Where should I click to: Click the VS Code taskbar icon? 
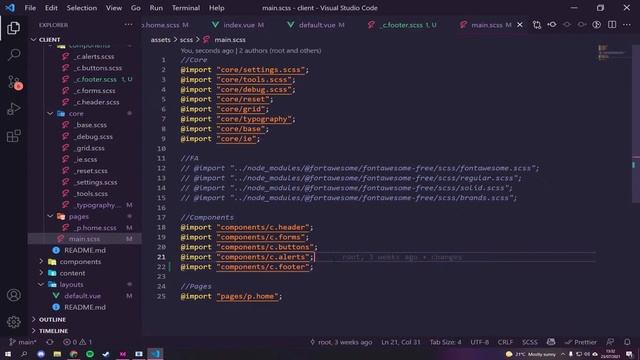pyautogui.click(x=155, y=354)
